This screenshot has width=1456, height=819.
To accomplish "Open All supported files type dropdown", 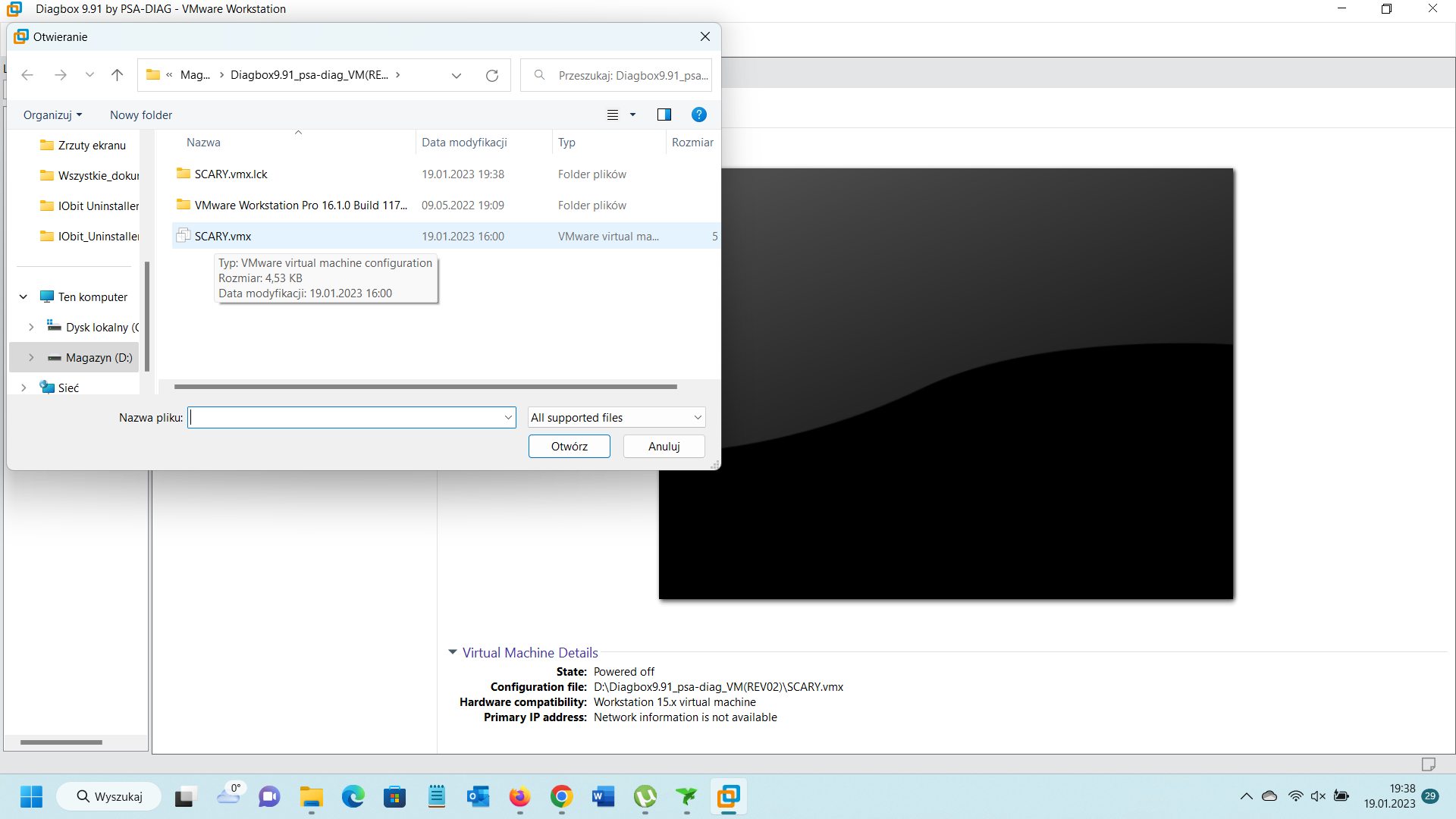I will (x=617, y=418).
